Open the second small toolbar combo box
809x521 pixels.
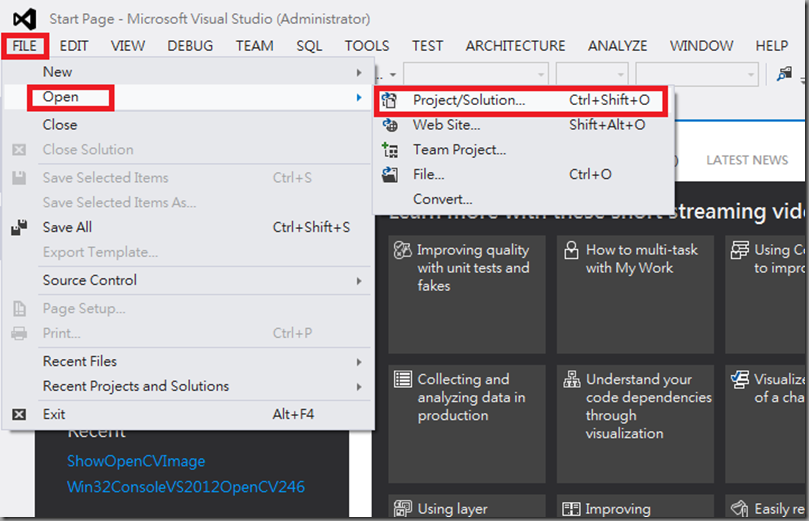(x=592, y=74)
